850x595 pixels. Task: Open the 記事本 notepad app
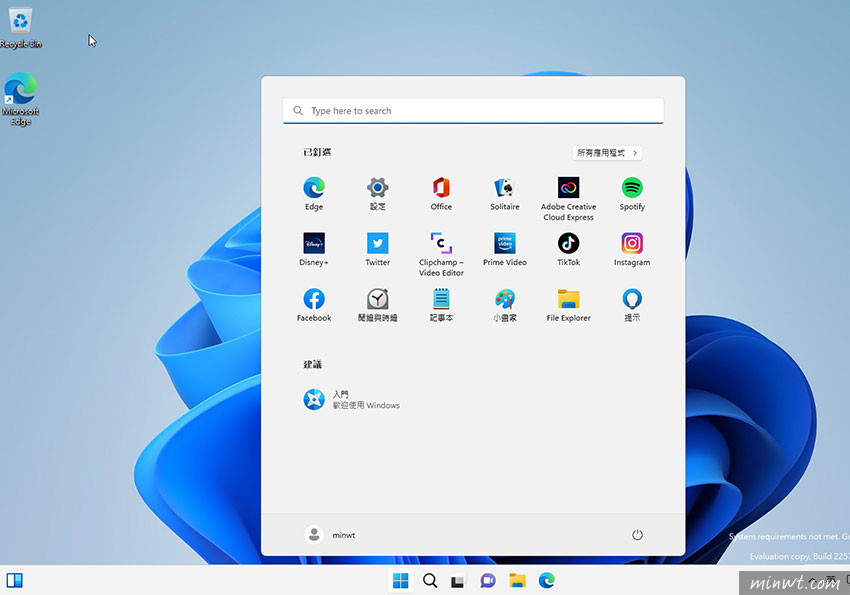[441, 305]
